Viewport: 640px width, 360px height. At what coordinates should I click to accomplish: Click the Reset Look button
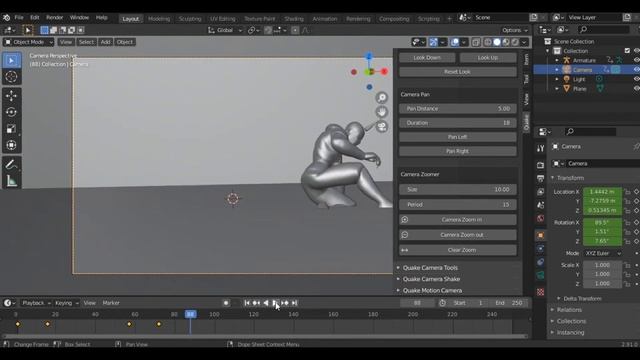click(458, 72)
